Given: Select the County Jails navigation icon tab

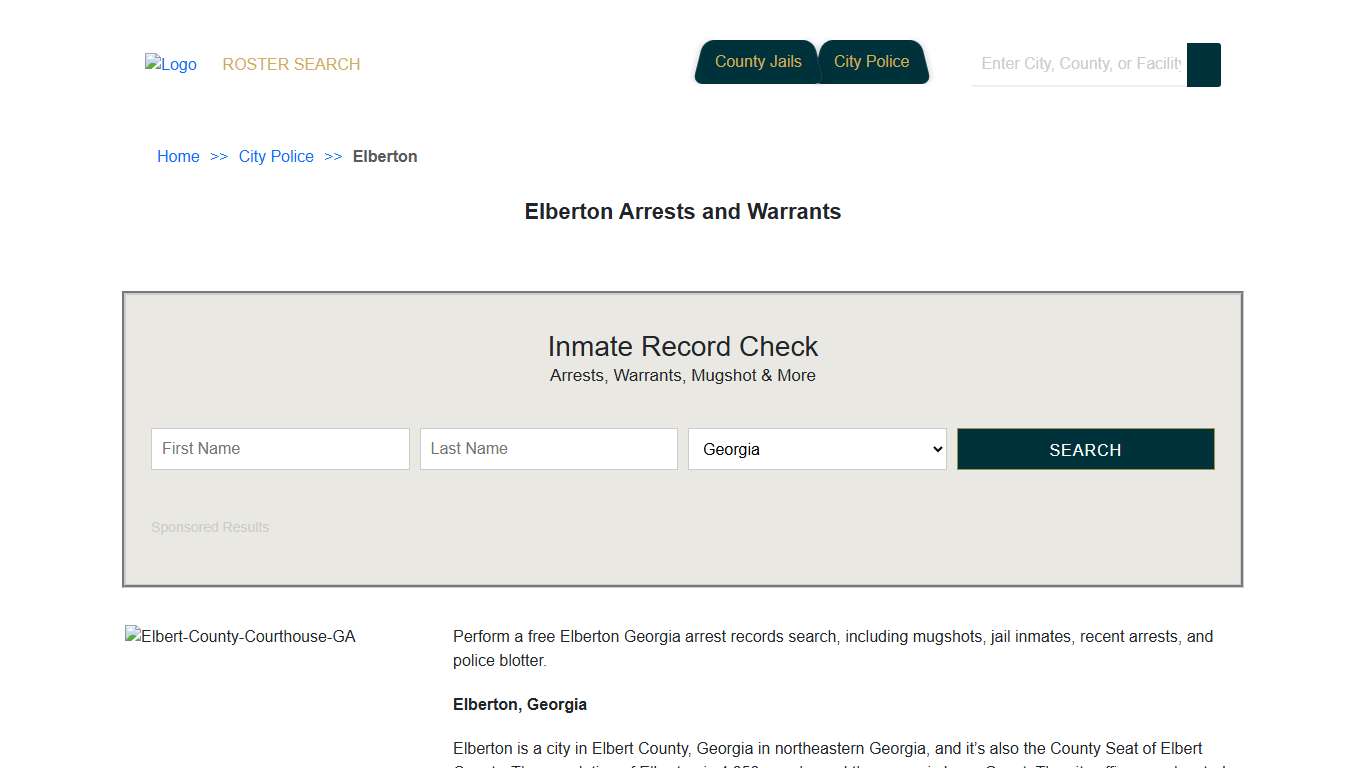Looking at the screenshot, I should (x=757, y=61).
